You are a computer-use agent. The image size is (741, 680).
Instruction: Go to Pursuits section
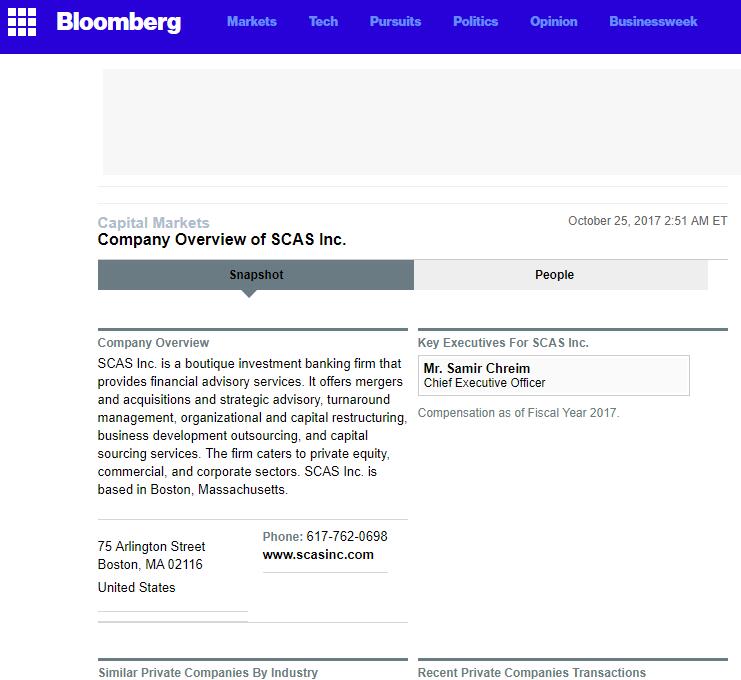[395, 21]
